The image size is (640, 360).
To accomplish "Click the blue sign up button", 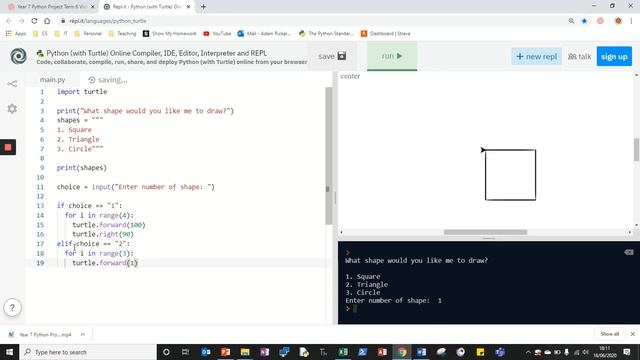I will coord(614,57).
